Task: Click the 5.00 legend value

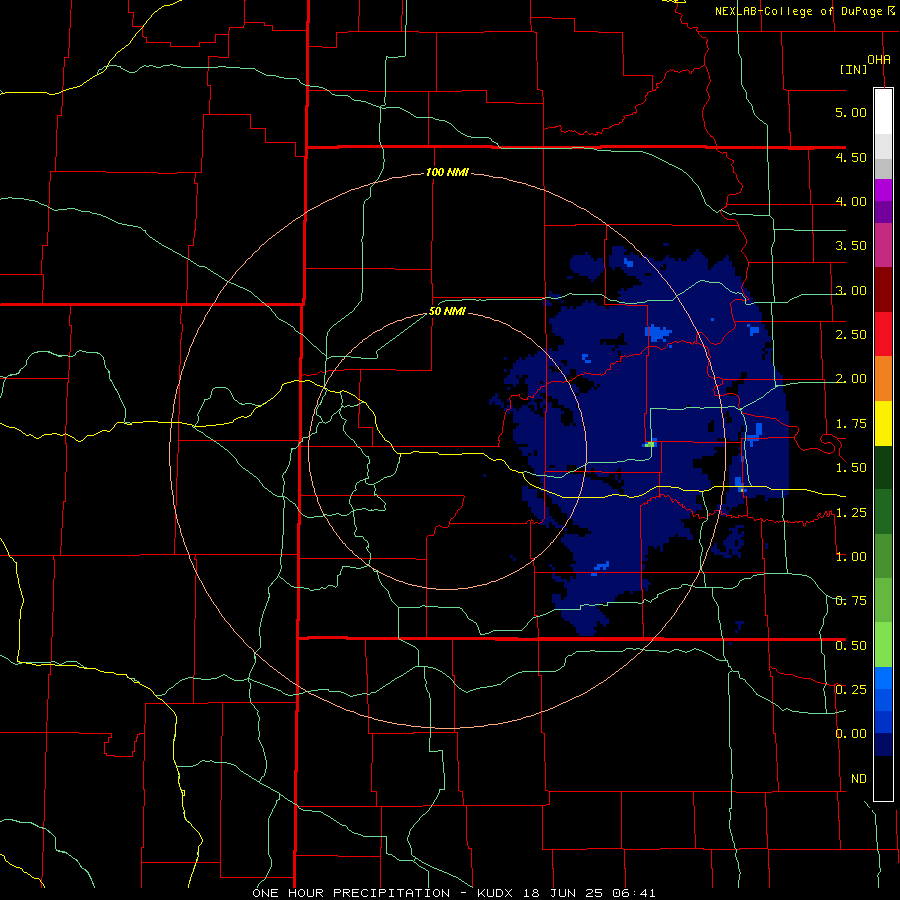Action: (851, 112)
